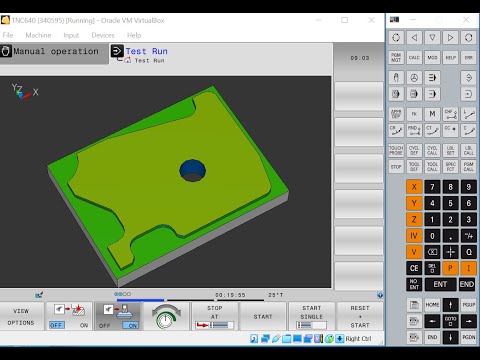
Task: Select the CT tangential circle key
Action: tap(432, 130)
